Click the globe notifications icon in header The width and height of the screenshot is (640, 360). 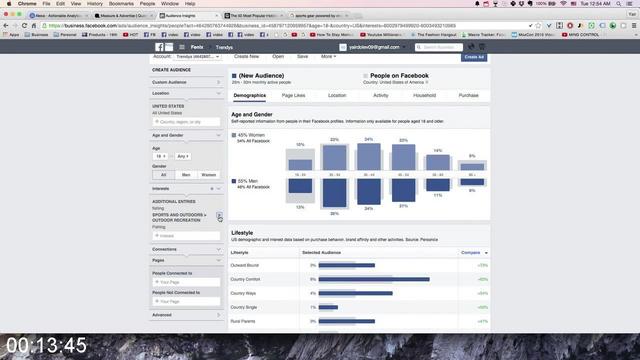(x=471, y=47)
